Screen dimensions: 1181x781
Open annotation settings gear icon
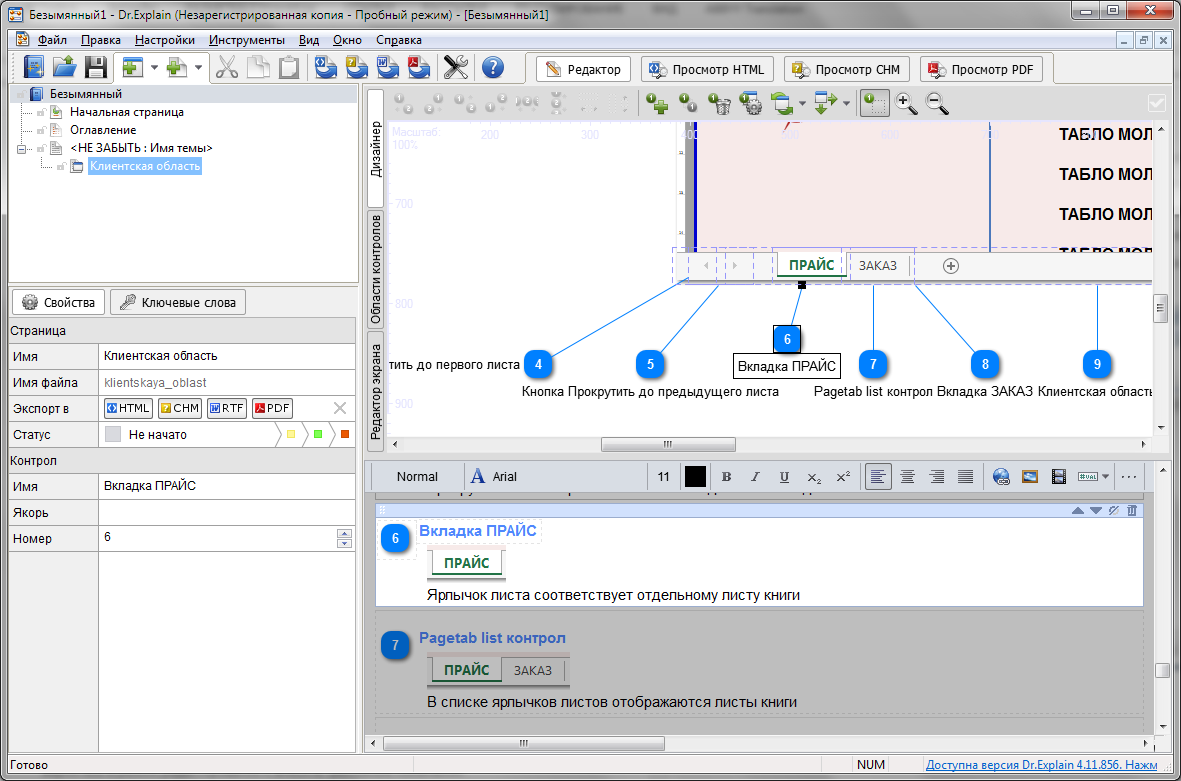point(750,103)
